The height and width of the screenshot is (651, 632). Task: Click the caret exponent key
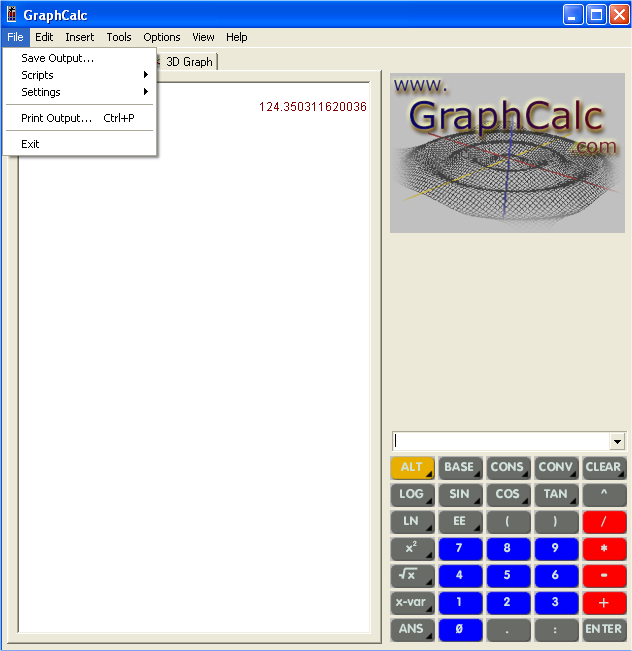(x=604, y=495)
